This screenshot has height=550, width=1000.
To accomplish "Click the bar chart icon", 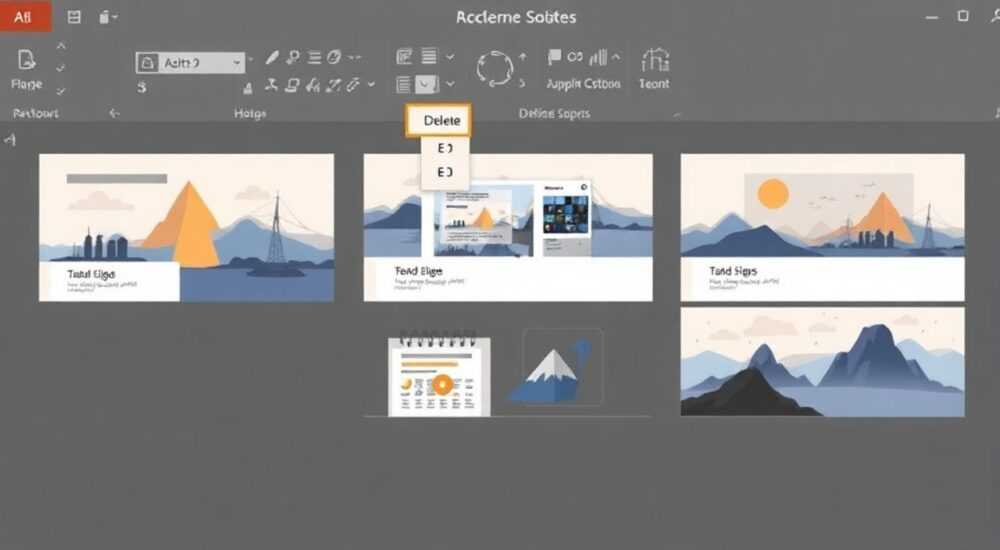I will click(598, 58).
